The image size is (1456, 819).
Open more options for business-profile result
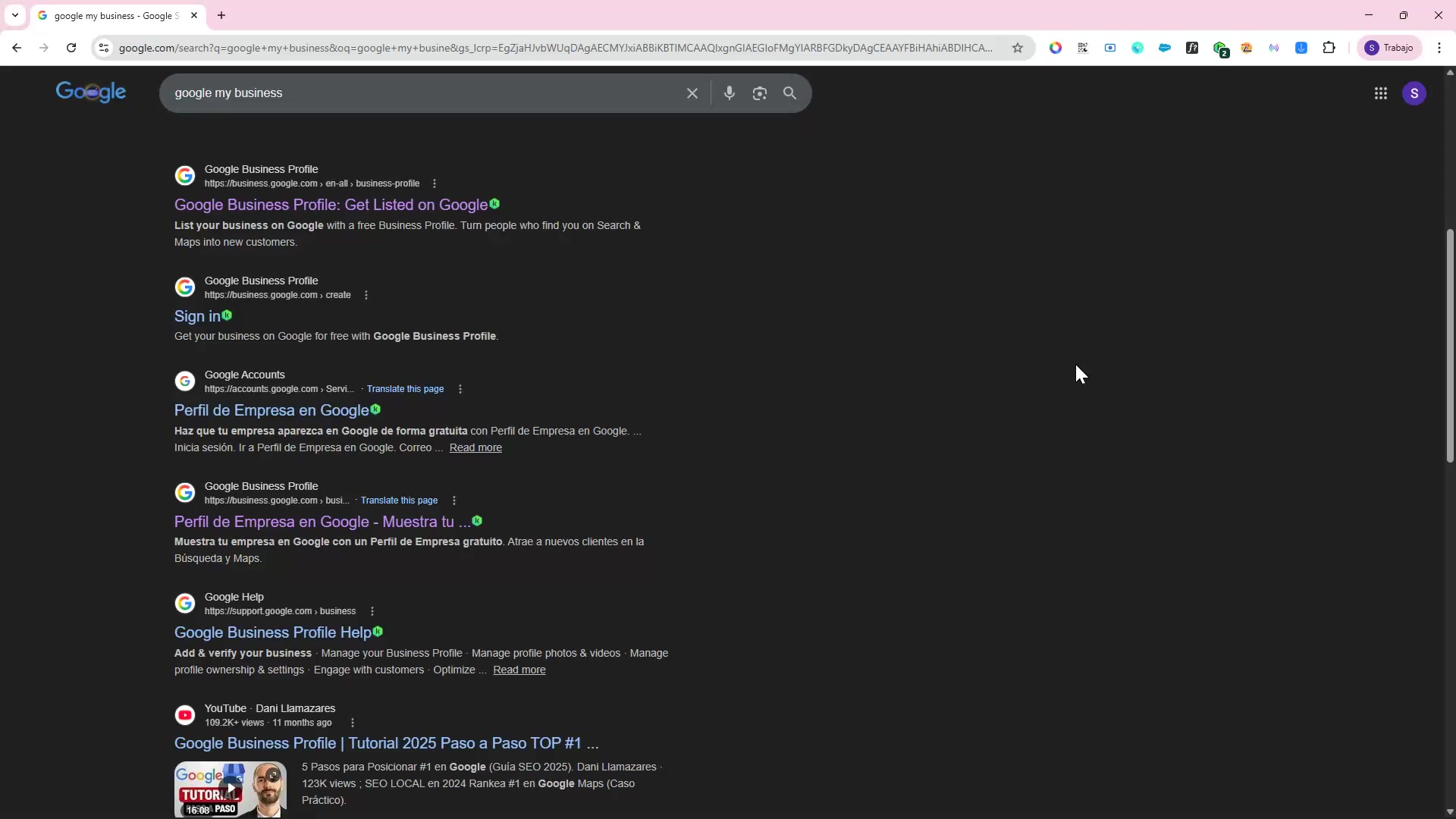click(435, 184)
